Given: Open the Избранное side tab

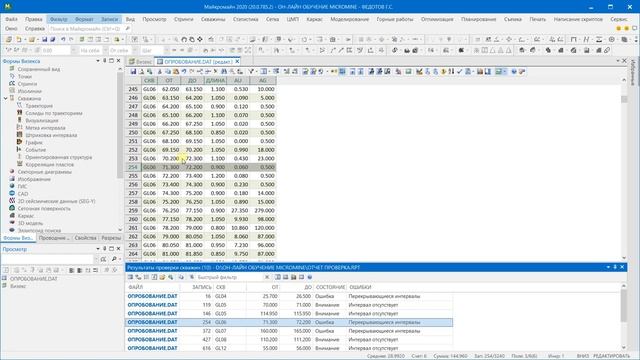Looking at the screenshot, I should point(633,72).
